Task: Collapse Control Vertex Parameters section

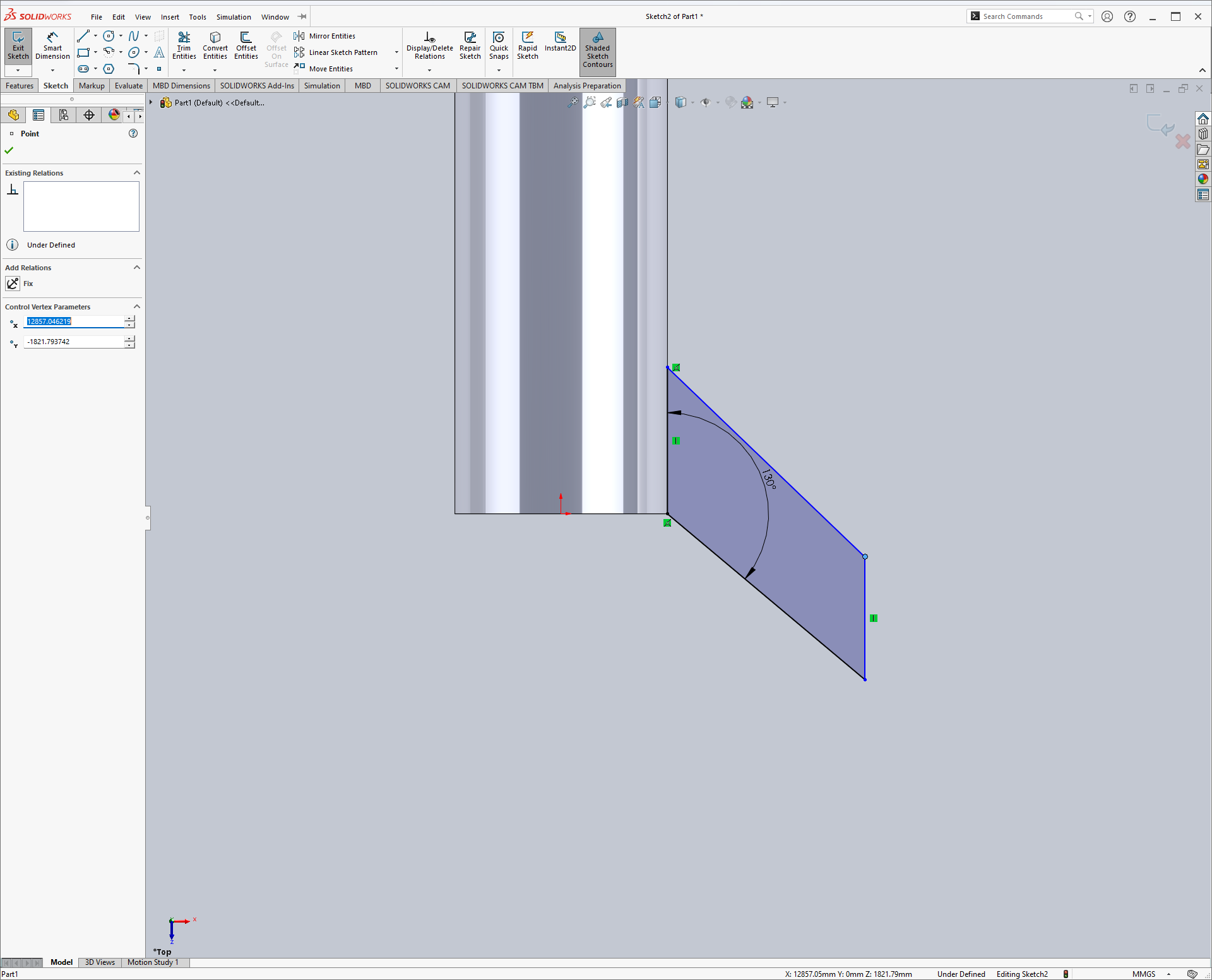Action: (137, 306)
